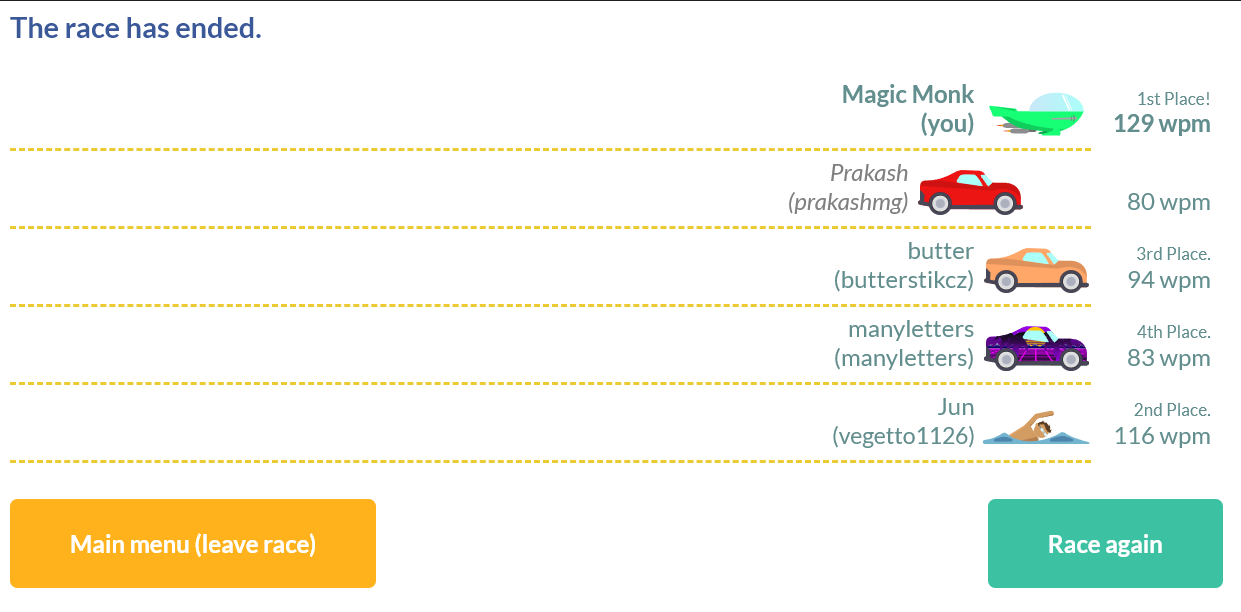Viewport: 1241px width, 612px height.
Task: Select the 94 wpm score
Action: click(1169, 280)
